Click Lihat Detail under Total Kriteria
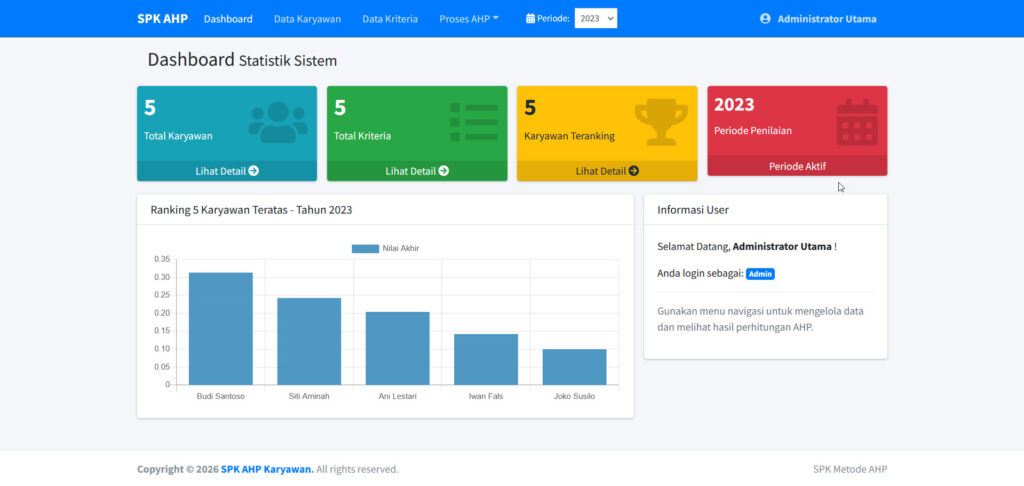Viewport: 1024px width, 486px height. (417, 171)
